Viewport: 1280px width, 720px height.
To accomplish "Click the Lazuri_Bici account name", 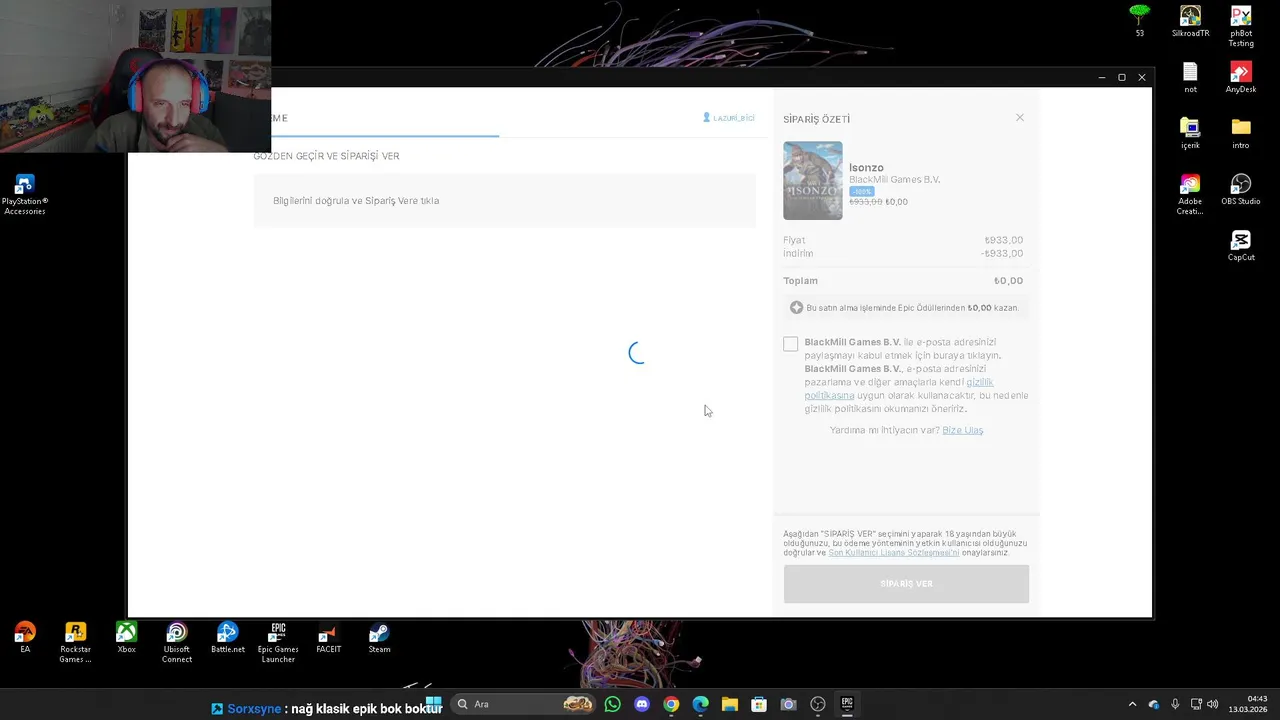I will click(x=729, y=118).
